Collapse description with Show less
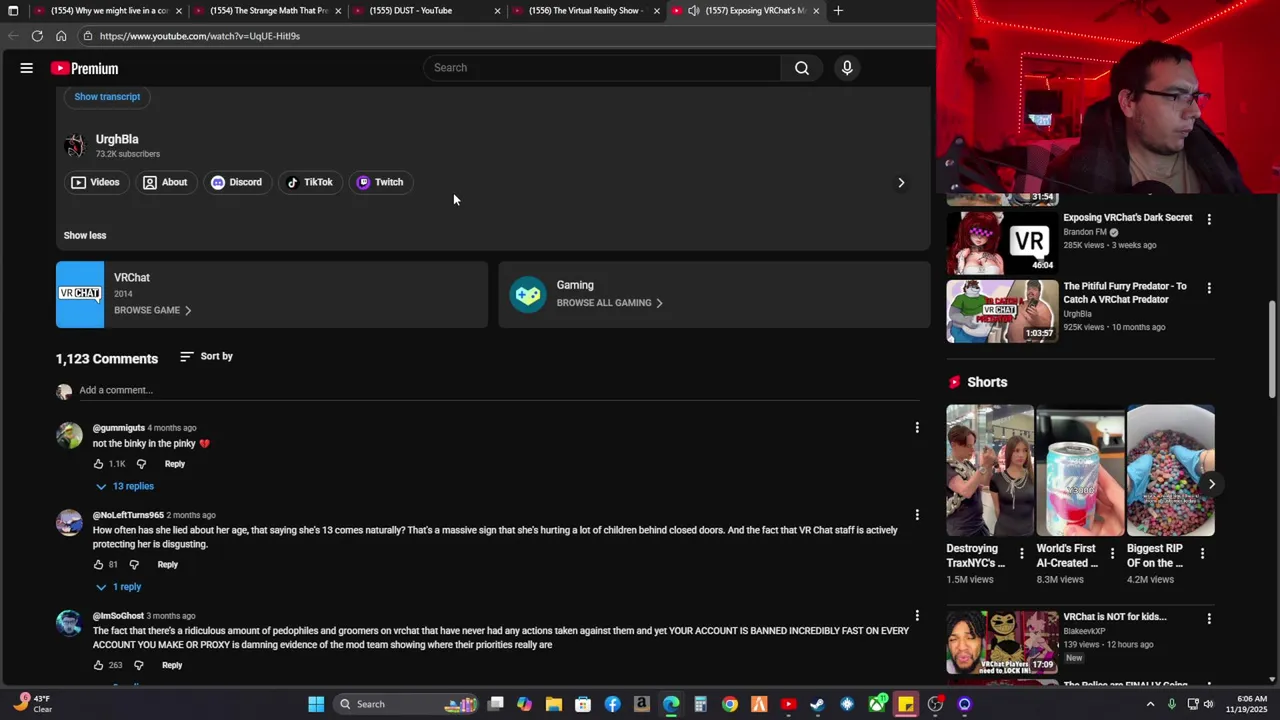Viewport: 1280px width, 720px height. 85,235
